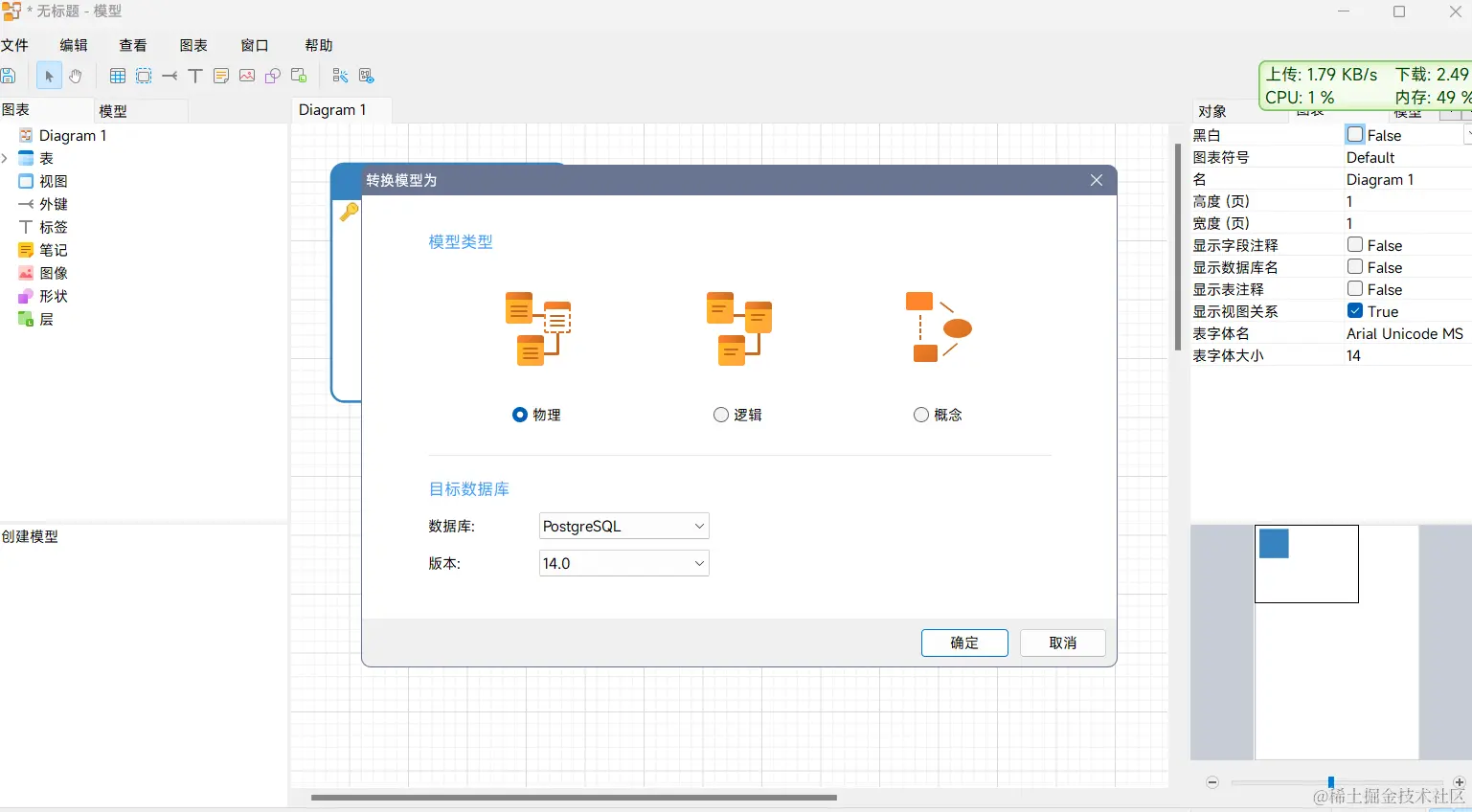Click the vertical canvas scrollbar

[1178, 247]
